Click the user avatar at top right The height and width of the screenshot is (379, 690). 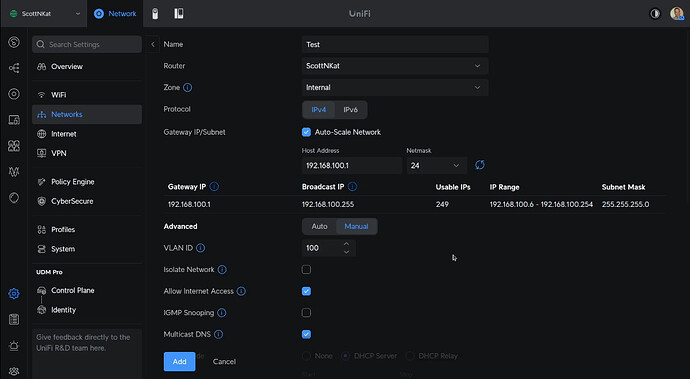click(677, 14)
